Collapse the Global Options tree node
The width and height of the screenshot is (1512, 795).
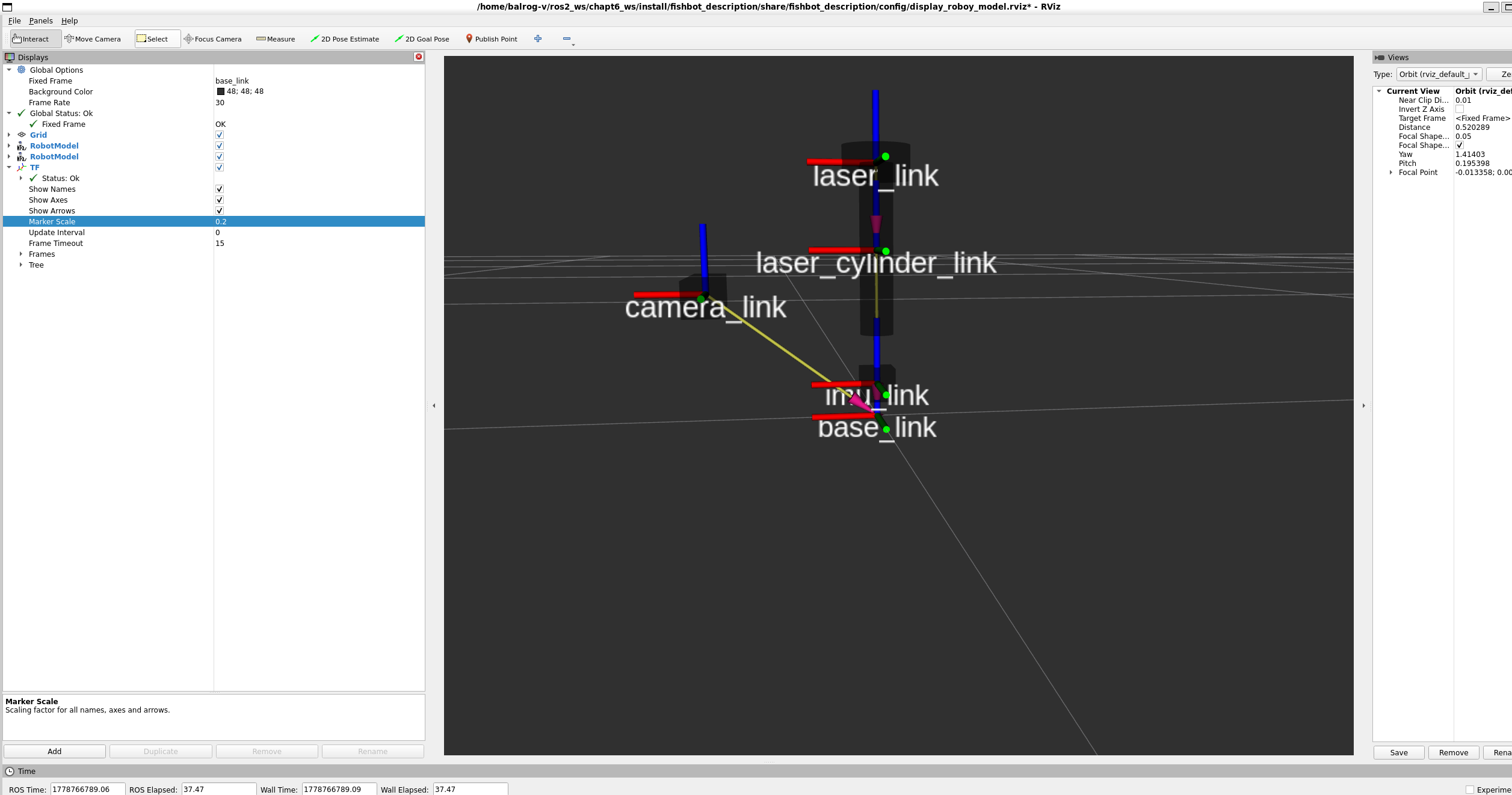9,70
